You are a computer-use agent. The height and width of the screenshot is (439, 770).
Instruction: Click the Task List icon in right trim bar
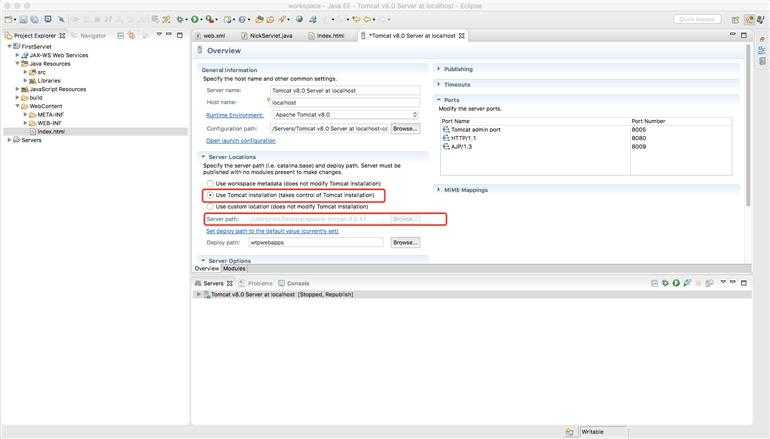(762, 61)
